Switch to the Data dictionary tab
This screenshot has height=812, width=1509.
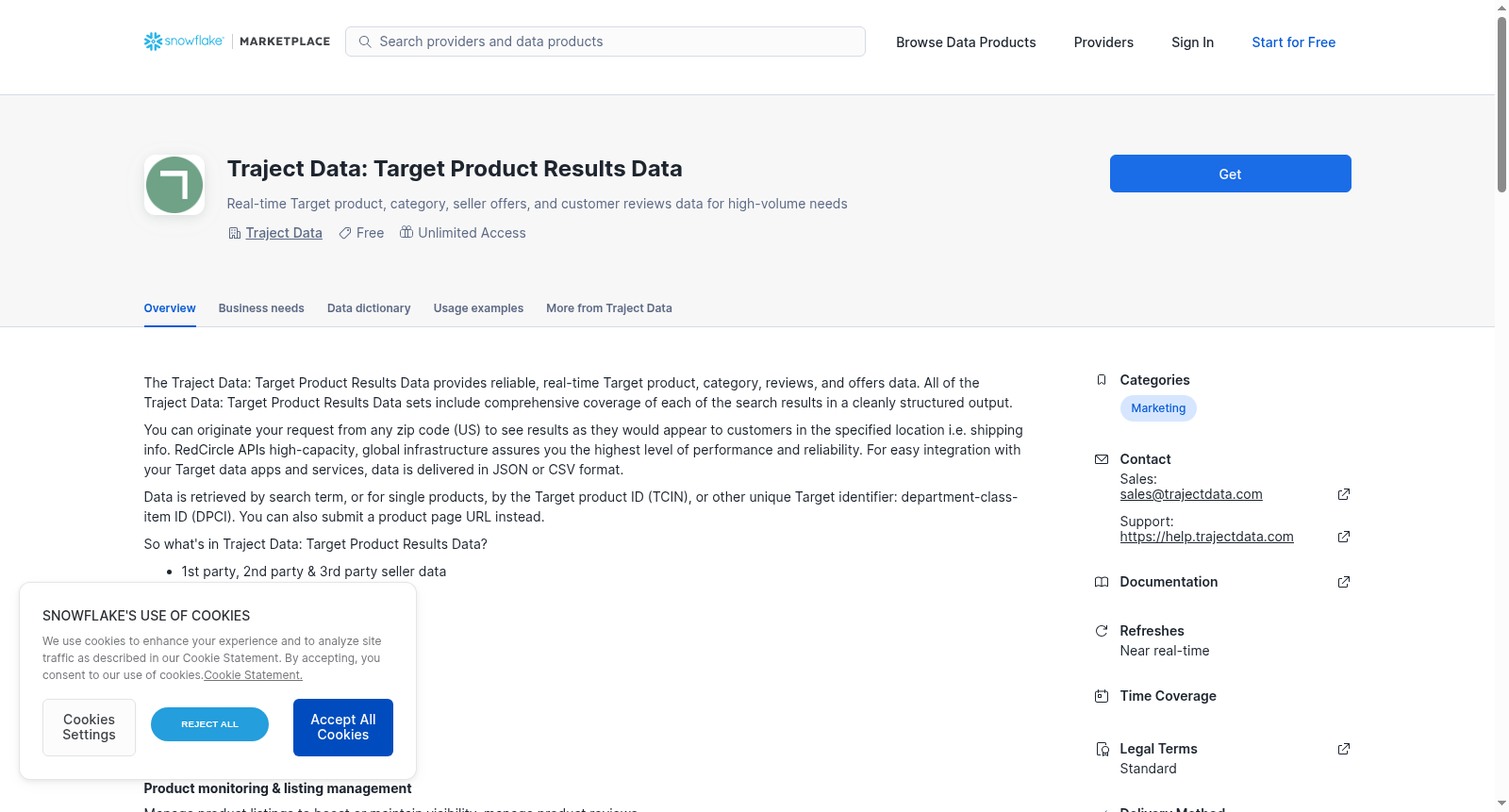click(369, 308)
